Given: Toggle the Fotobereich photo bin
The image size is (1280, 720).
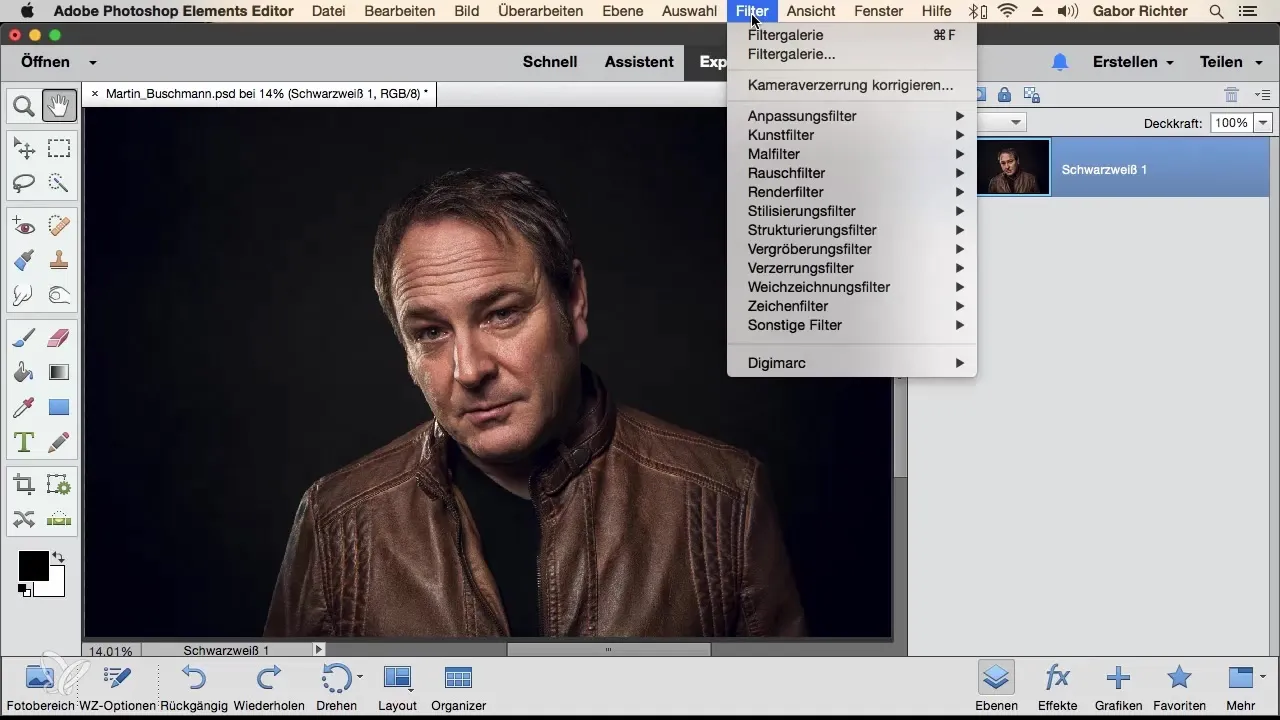Looking at the screenshot, I should click(40, 687).
